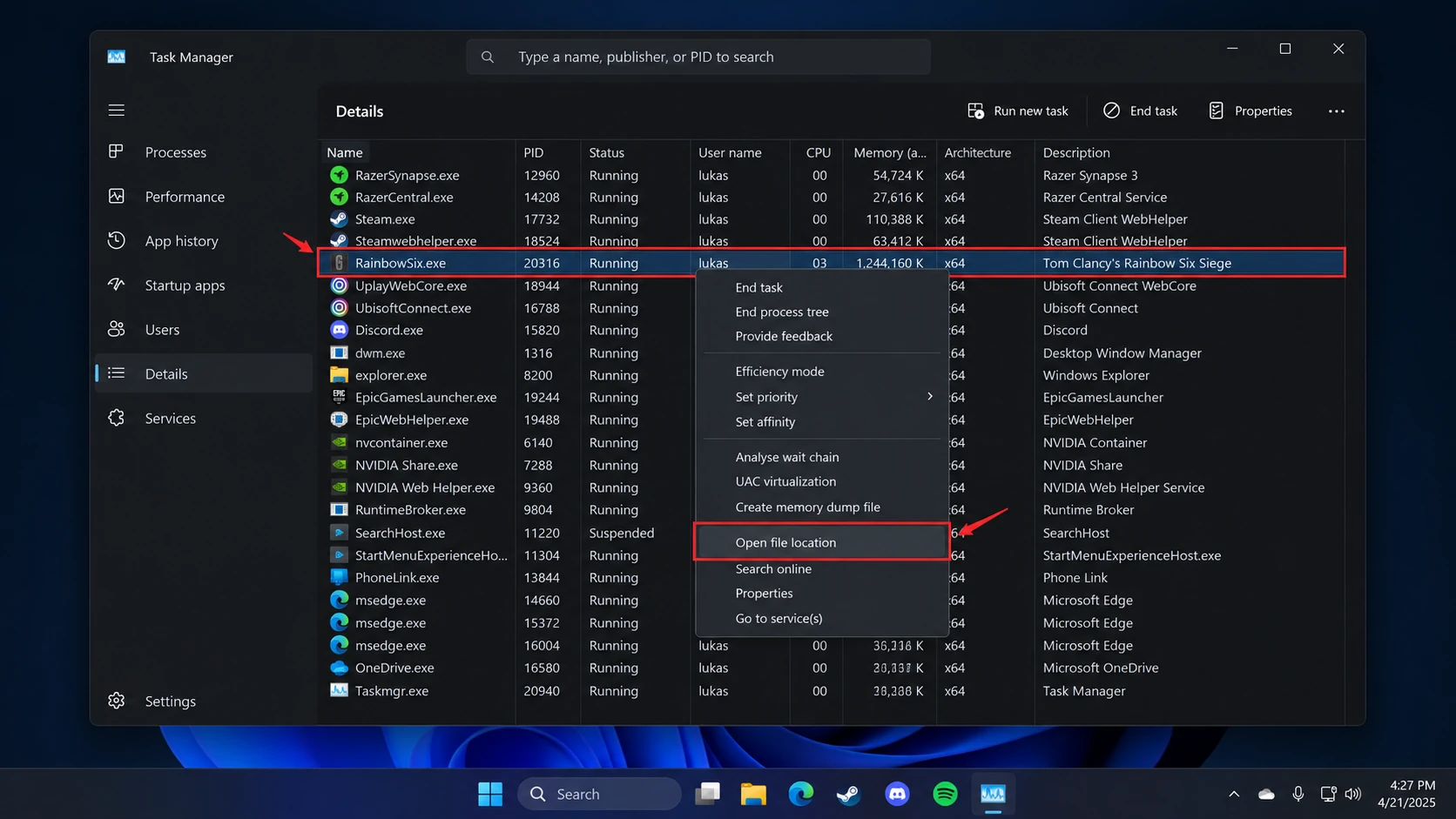Image resolution: width=1456 pixels, height=819 pixels.
Task: Open Users page via its people icon
Action: tap(116, 329)
